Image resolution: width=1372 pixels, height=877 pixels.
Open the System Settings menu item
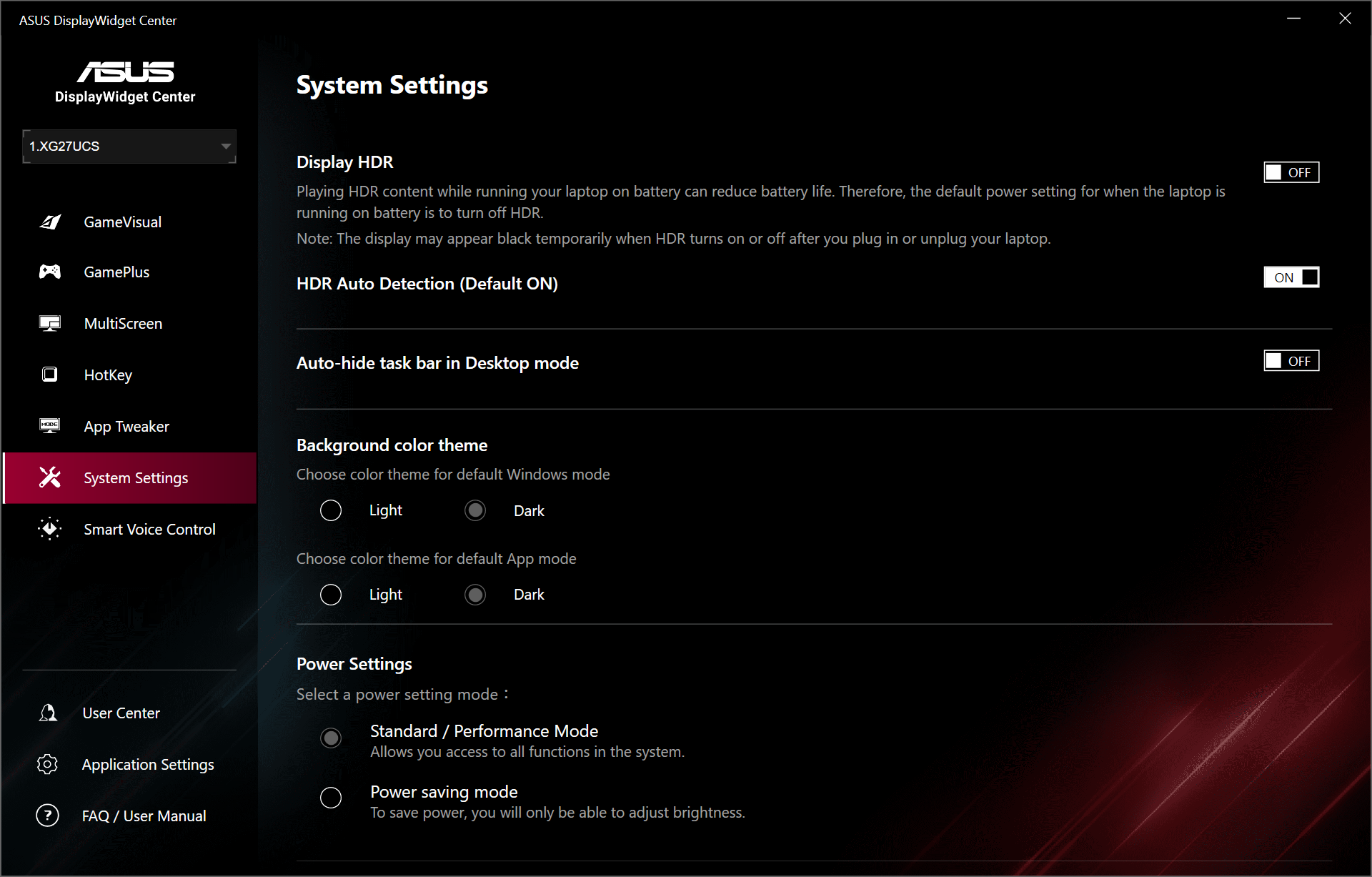136,478
